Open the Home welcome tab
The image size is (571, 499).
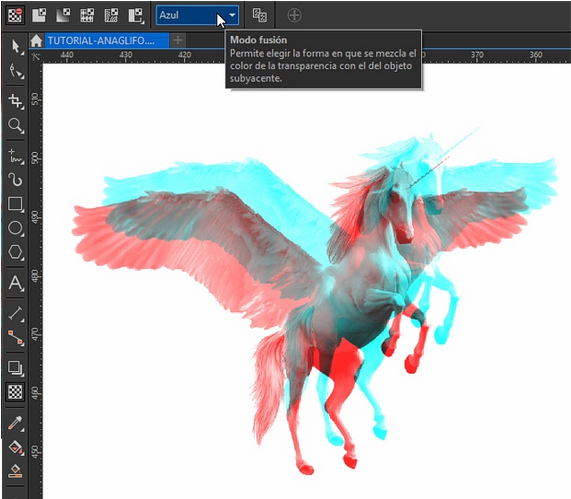click(36, 40)
